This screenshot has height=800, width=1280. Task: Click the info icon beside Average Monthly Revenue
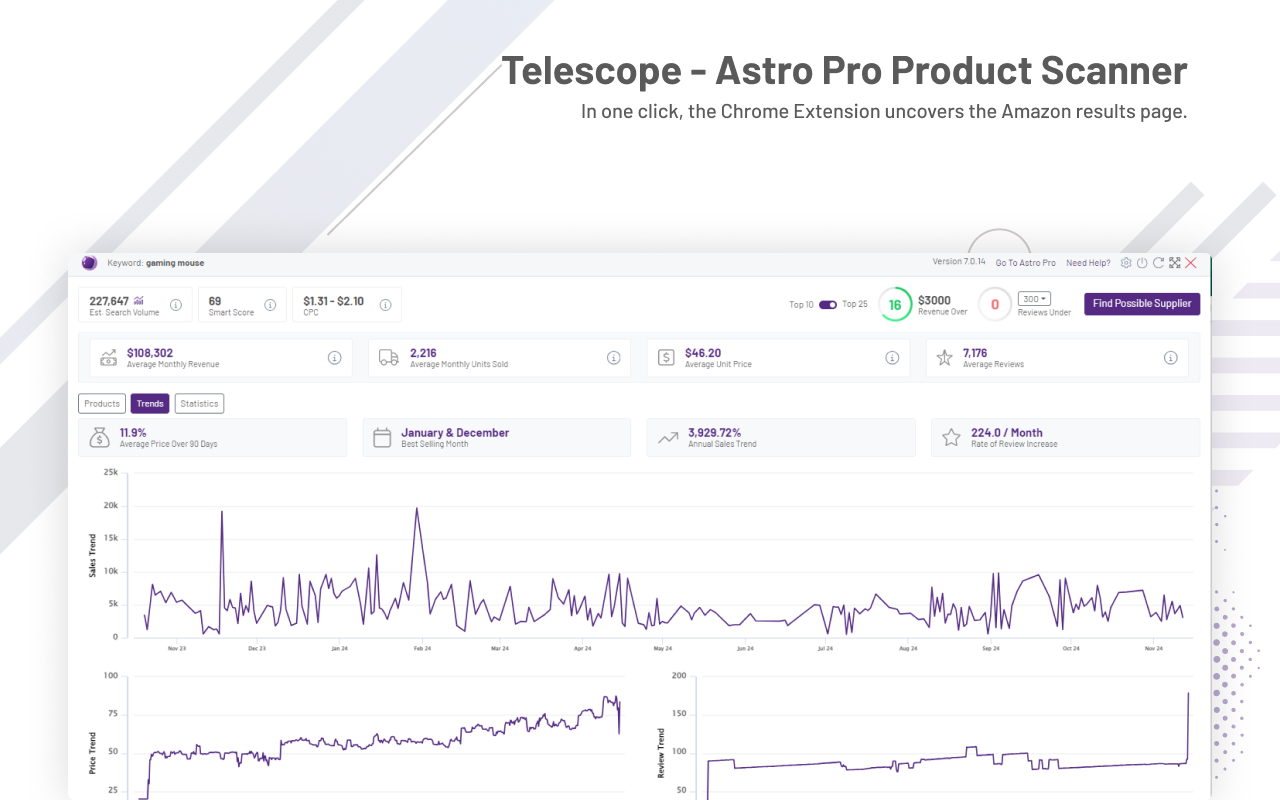334,357
